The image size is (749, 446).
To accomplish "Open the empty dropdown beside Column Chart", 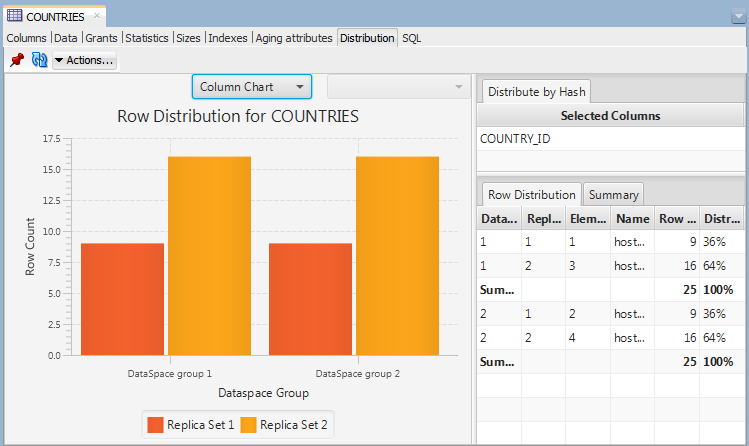I will [x=398, y=87].
